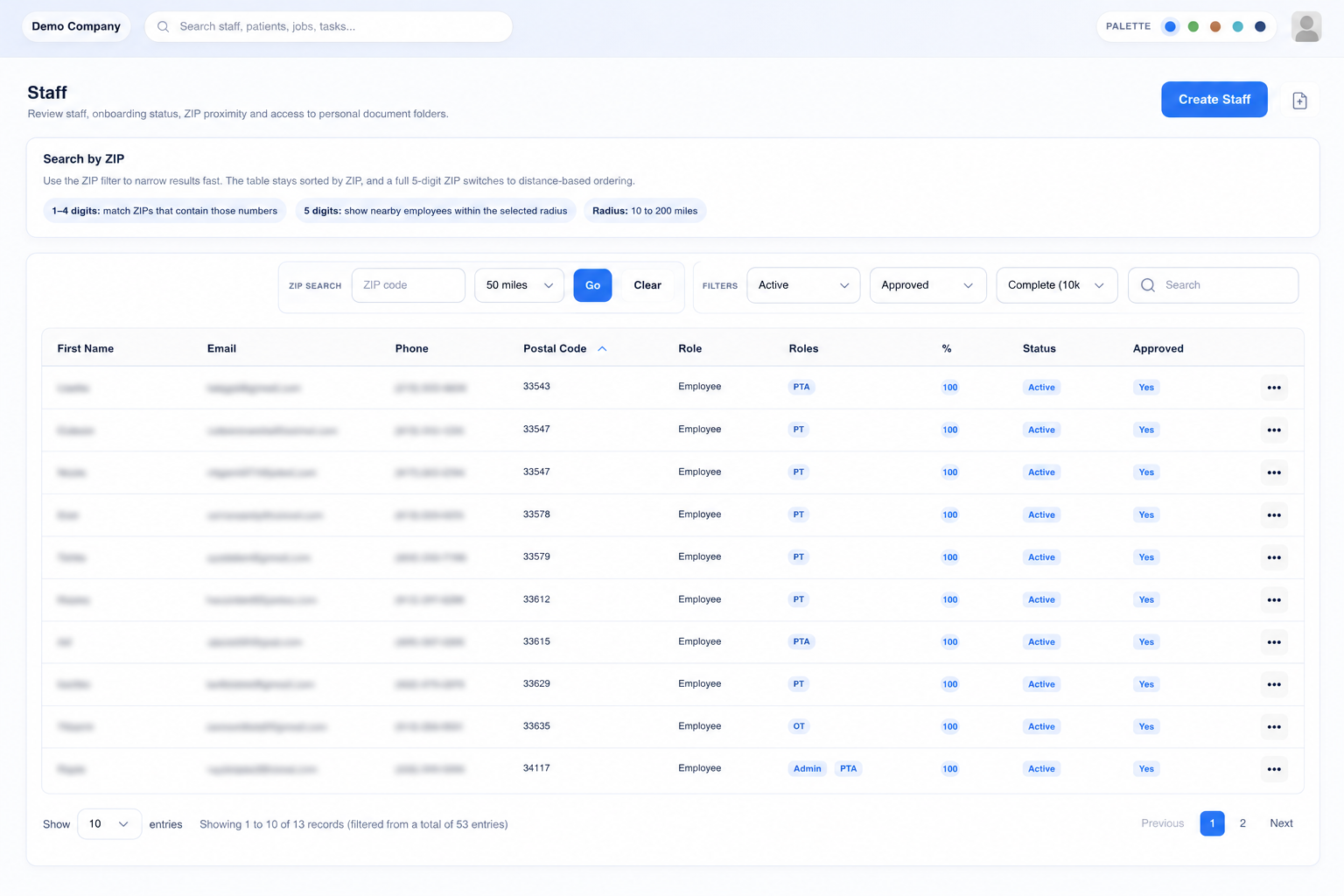Sort by Approved column header
Image resolution: width=1344 pixels, height=896 pixels.
tap(1158, 348)
